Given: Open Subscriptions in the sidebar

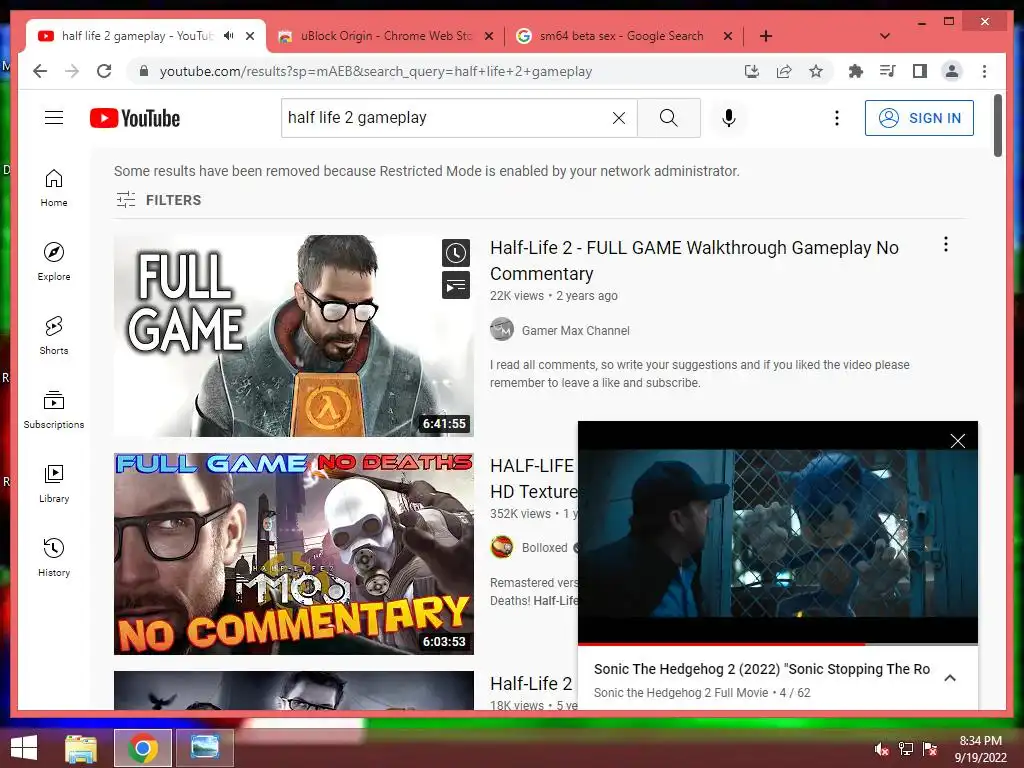Looking at the screenshot, I should click(54, 409).
